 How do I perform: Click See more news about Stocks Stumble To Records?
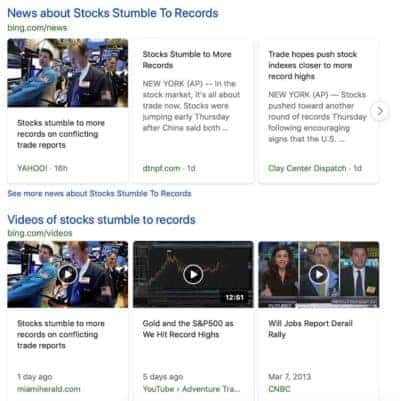(x=99, y=193)
